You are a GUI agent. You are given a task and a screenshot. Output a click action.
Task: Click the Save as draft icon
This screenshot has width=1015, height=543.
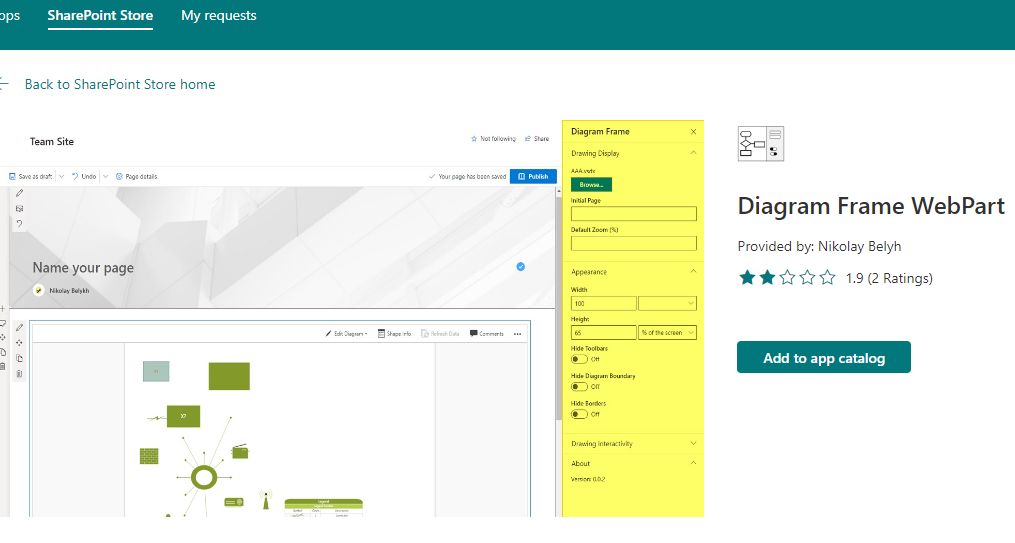[12, 176]
